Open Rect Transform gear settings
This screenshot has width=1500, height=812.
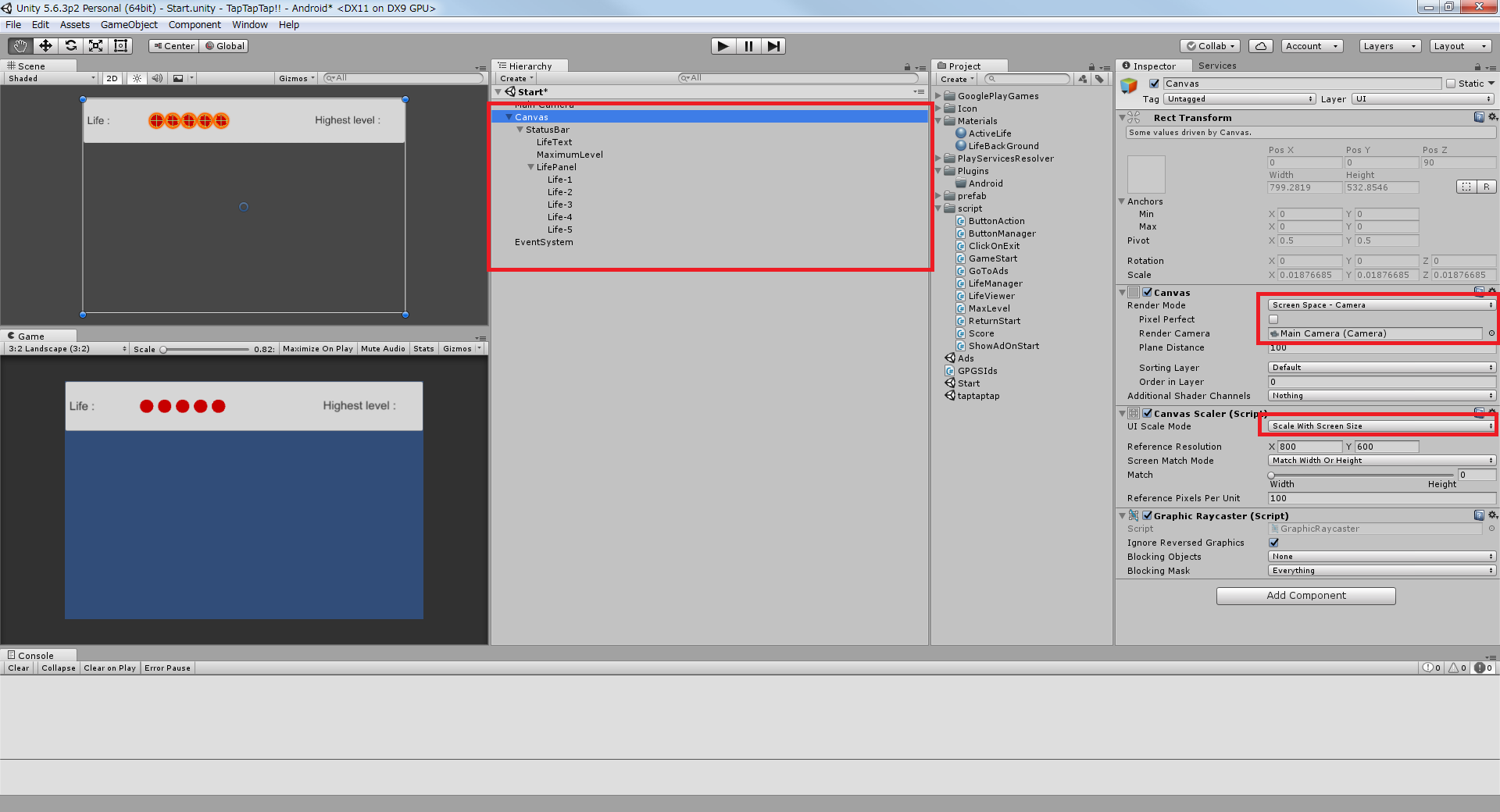1492,117
